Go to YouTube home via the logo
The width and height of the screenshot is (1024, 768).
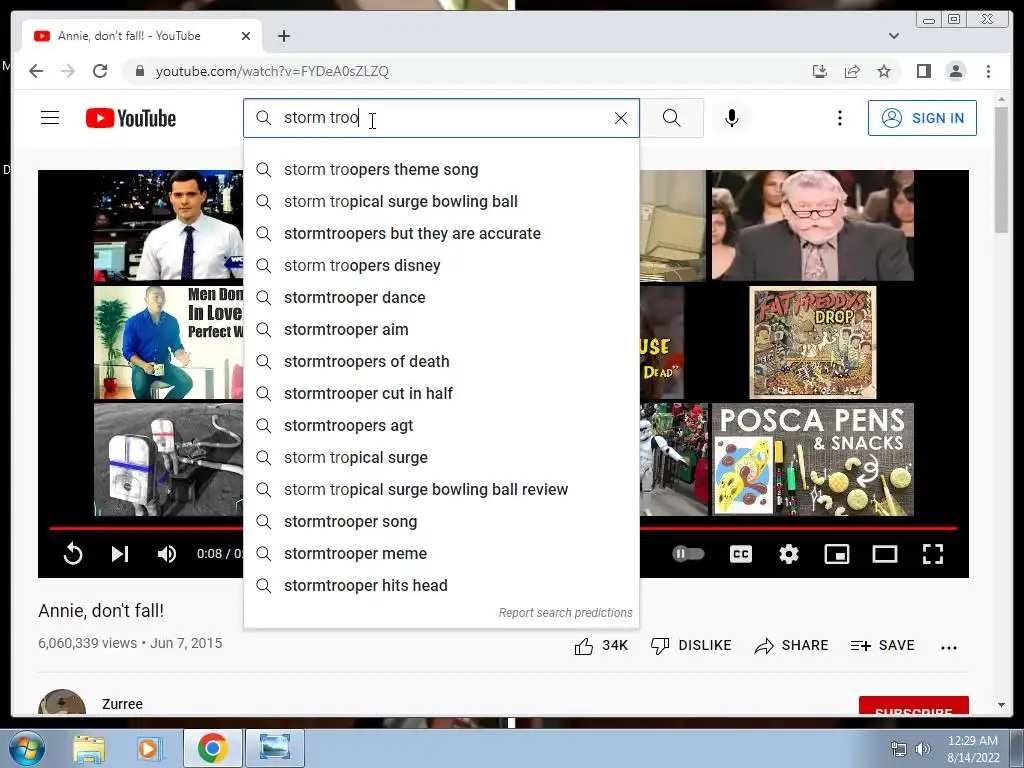click(x=131, y=118)
